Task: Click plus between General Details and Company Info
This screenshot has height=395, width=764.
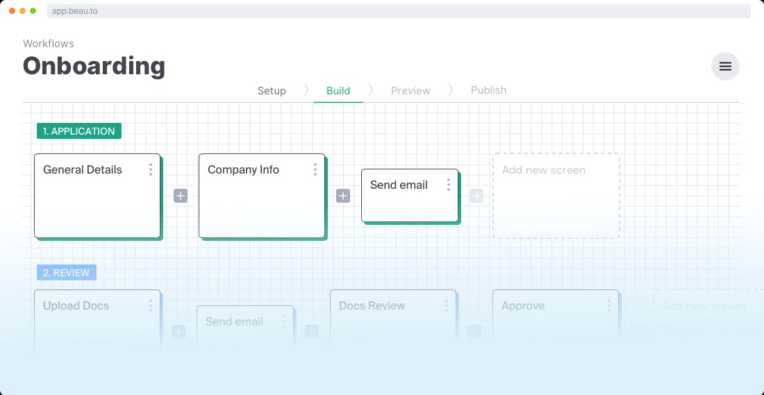Action: coord(181,196)
